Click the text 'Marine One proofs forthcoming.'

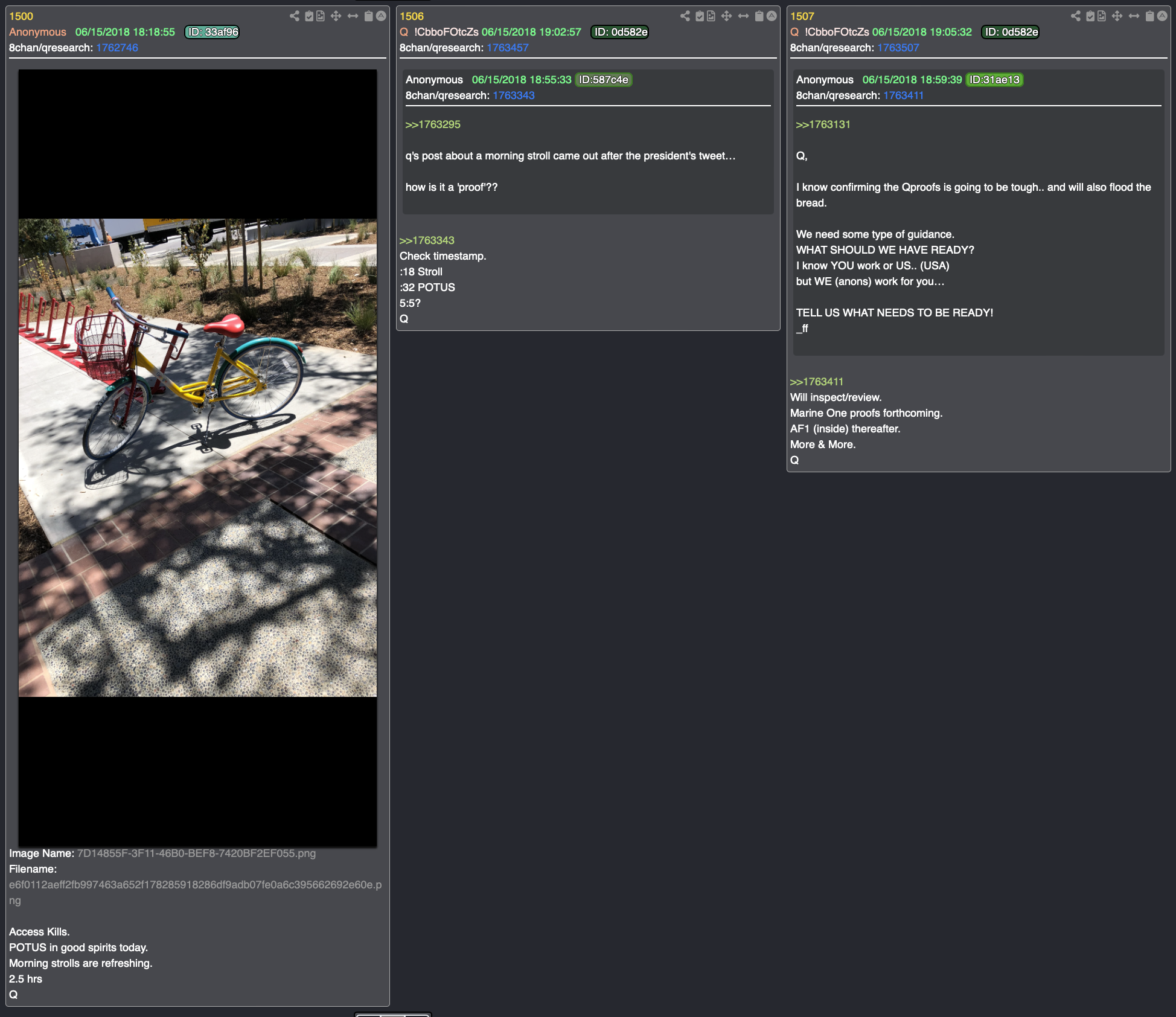click(866, 413)
